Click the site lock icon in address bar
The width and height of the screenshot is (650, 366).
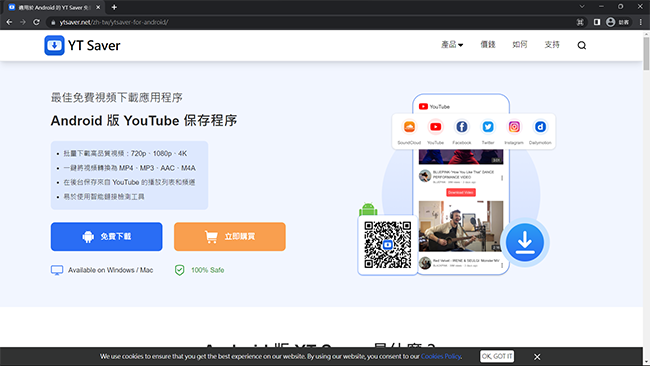[53, 22]
